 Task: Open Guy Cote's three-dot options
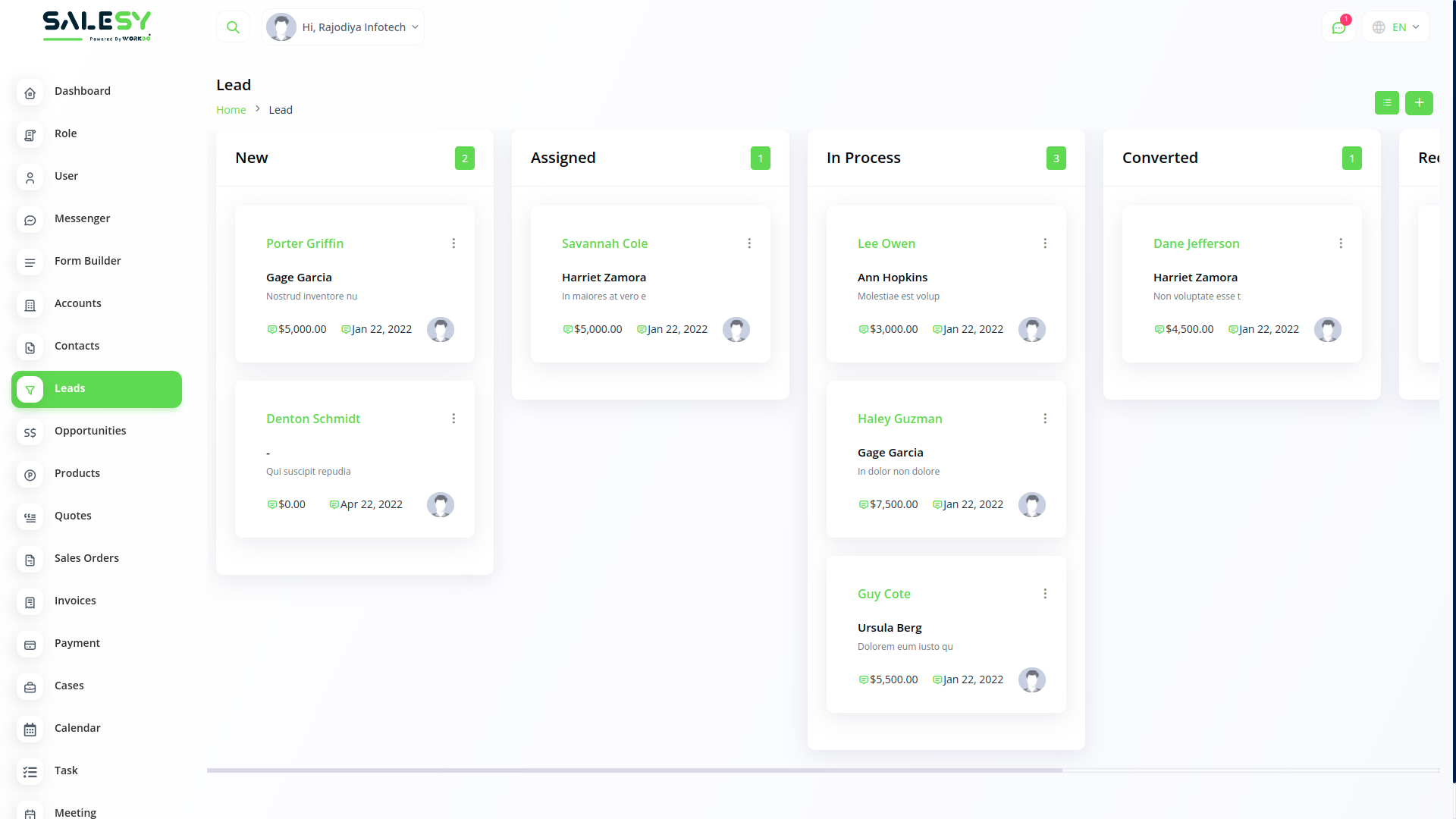(x=1045, y=594)
